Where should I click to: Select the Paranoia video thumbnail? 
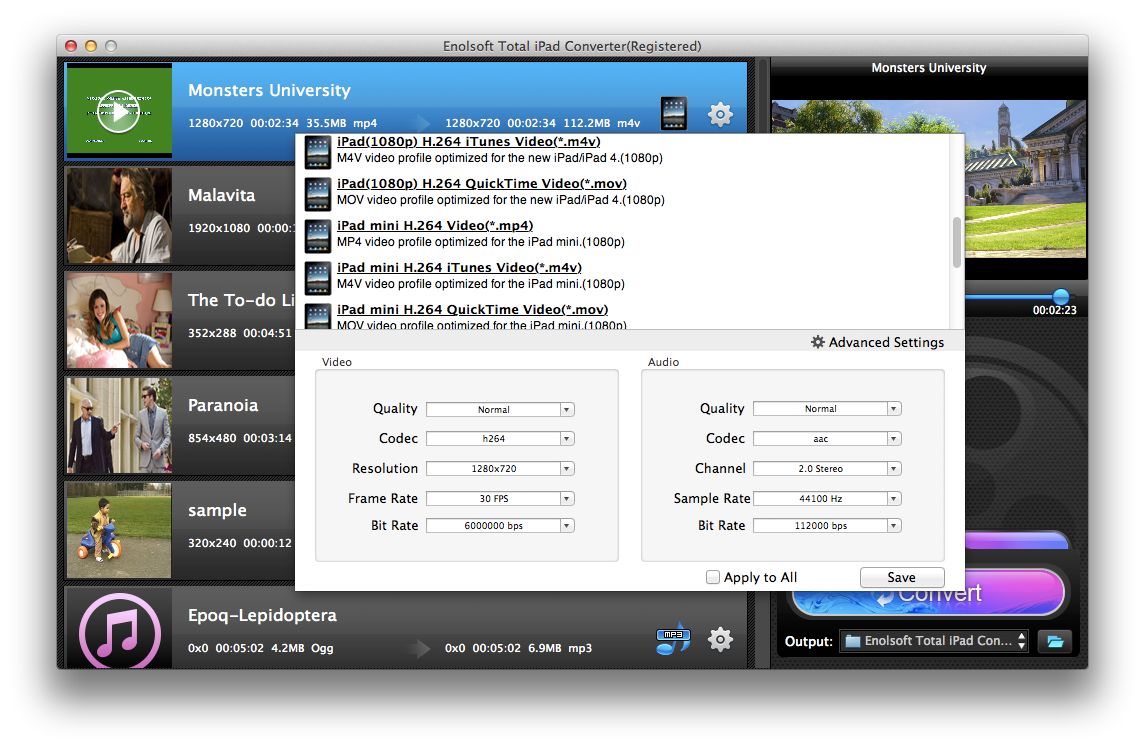click(x=119, y=425)
